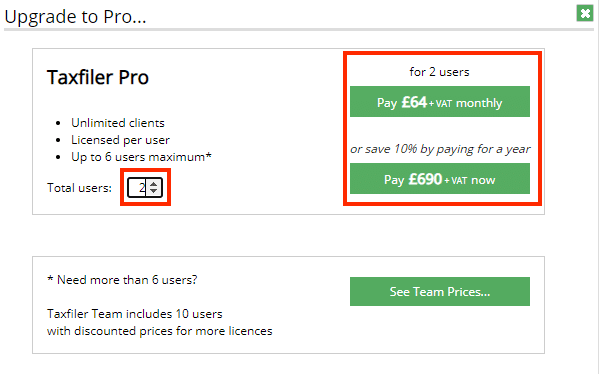Screen dimensions: 599x374
Task: Click 'Taxfiler Team includes 10 users' text
Action: [134, 314]
